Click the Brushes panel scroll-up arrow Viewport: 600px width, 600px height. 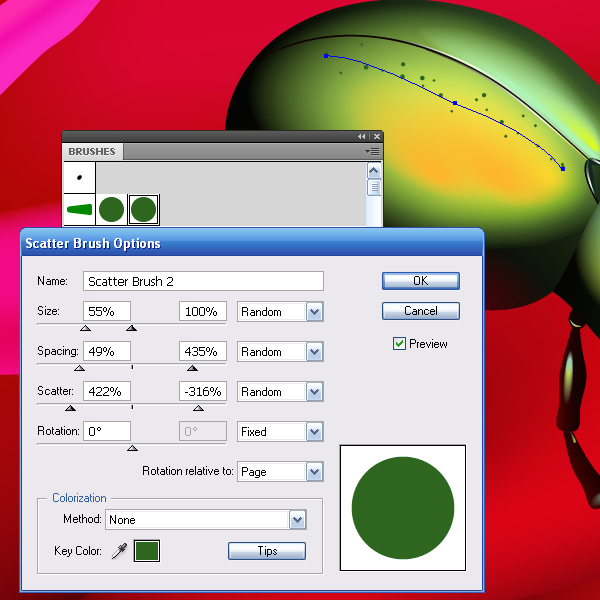[x=374, y=170]
